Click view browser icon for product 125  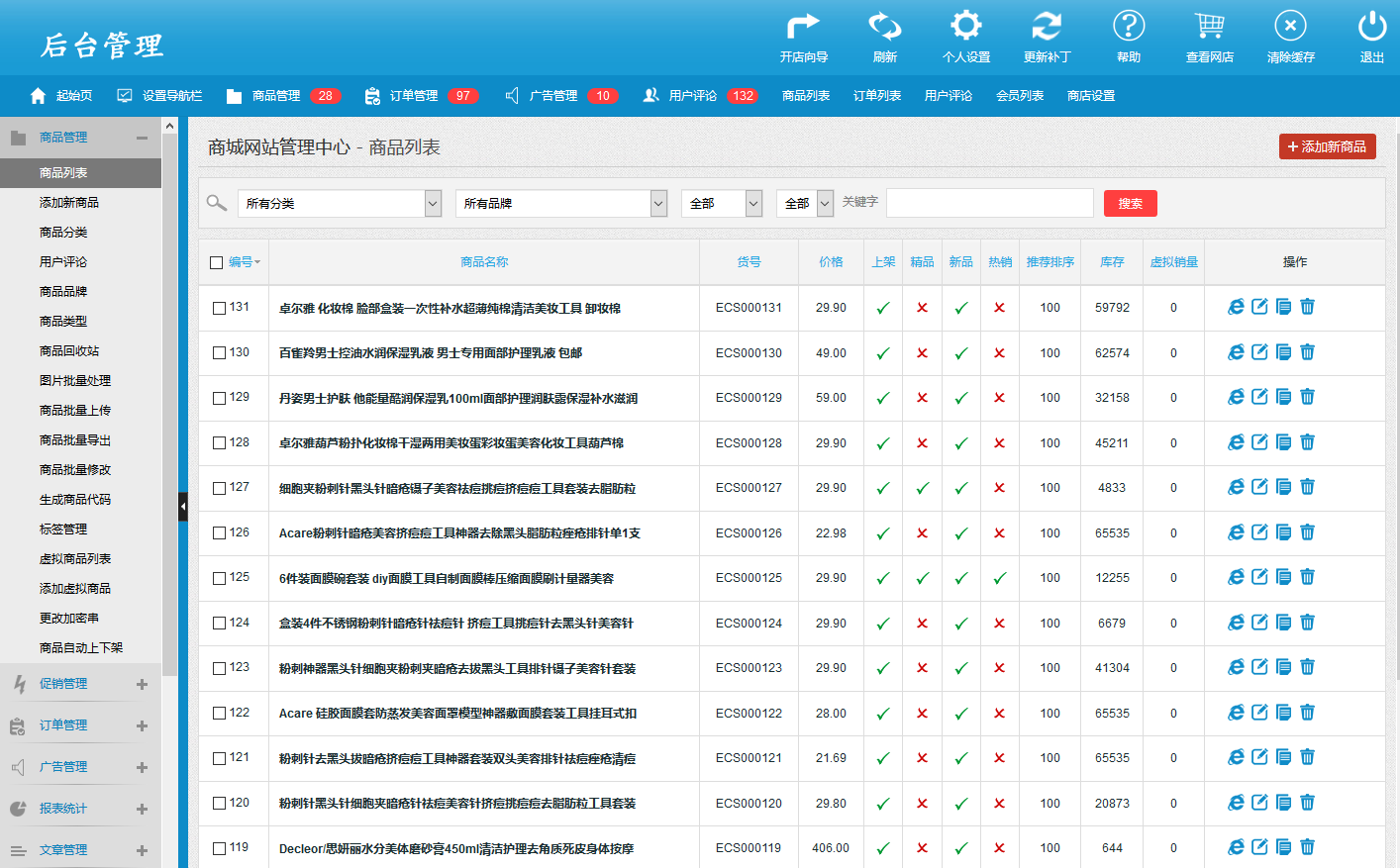pos(1236,577)
